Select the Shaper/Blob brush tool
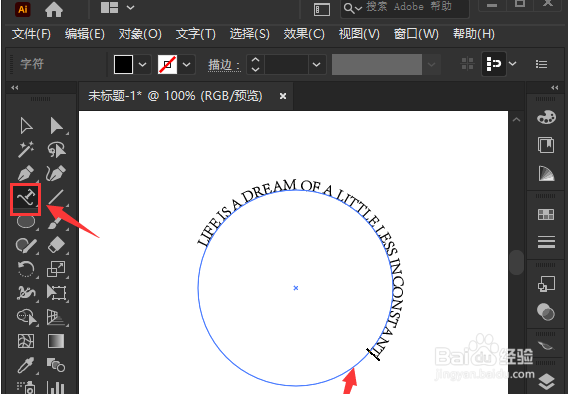The height and width of the screenshot is (394, 568). point(26,246)
